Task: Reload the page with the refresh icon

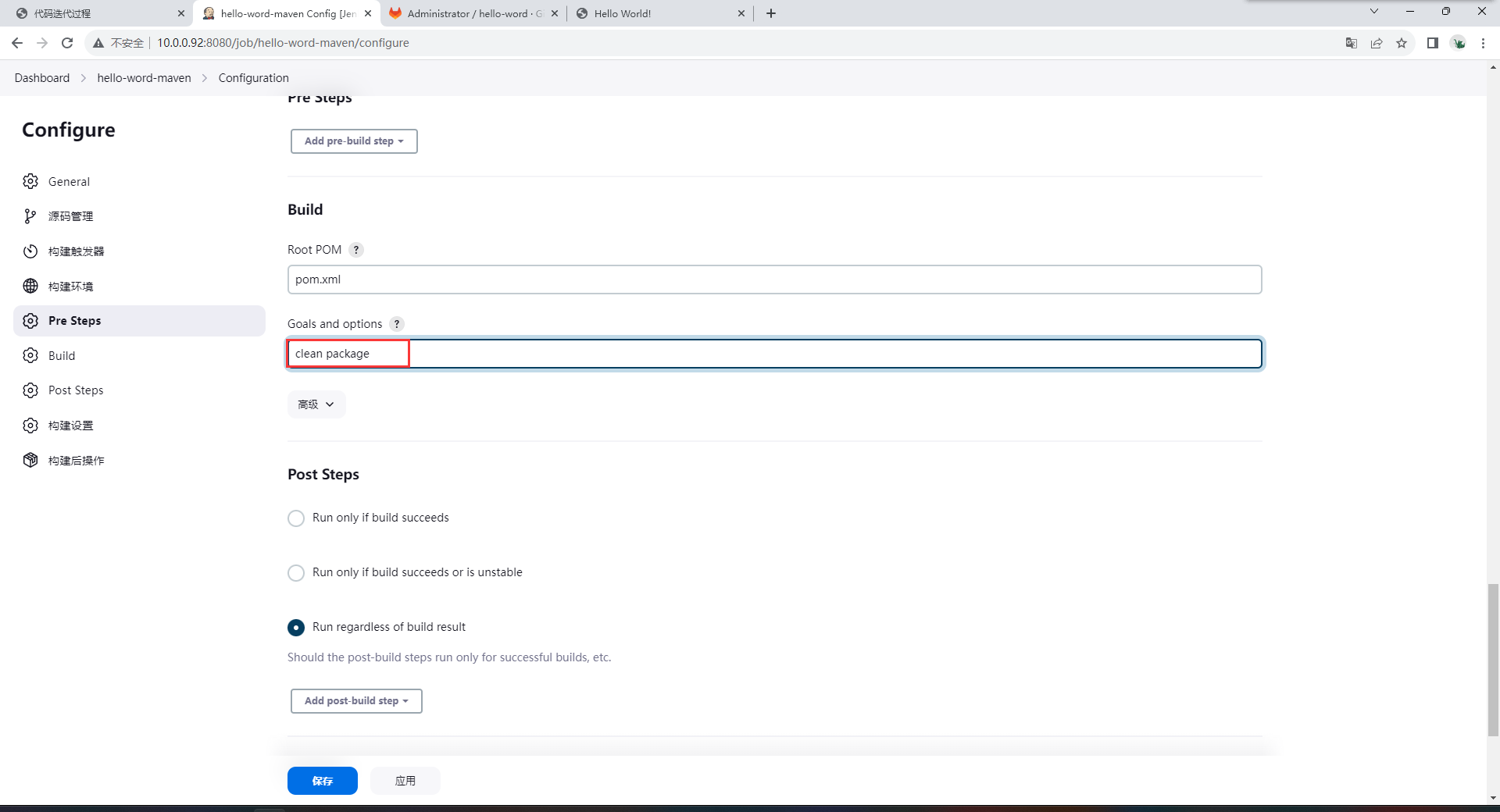Action: click(x=67, y=43)
